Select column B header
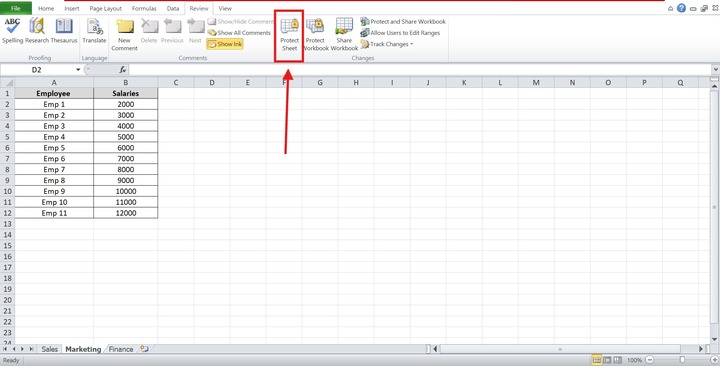The height and width of the screenshot is (366, 720). tap(125, 83)
